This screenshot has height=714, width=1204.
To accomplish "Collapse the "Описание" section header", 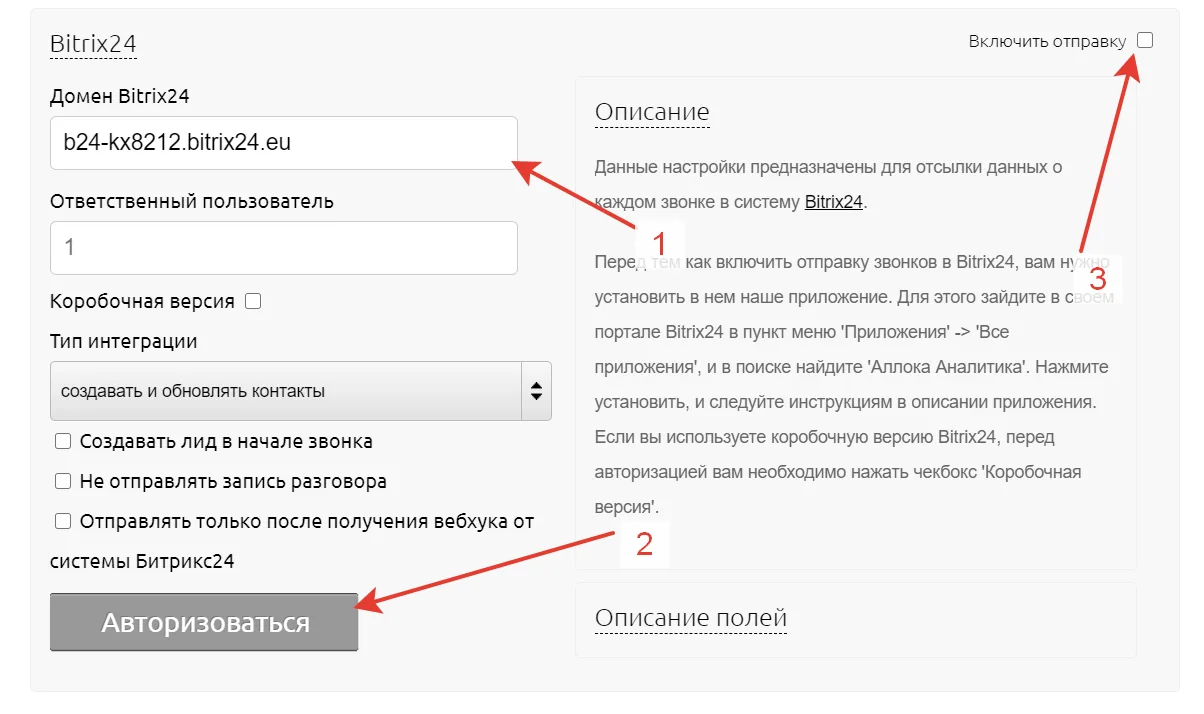I will (x=652, y=112).
